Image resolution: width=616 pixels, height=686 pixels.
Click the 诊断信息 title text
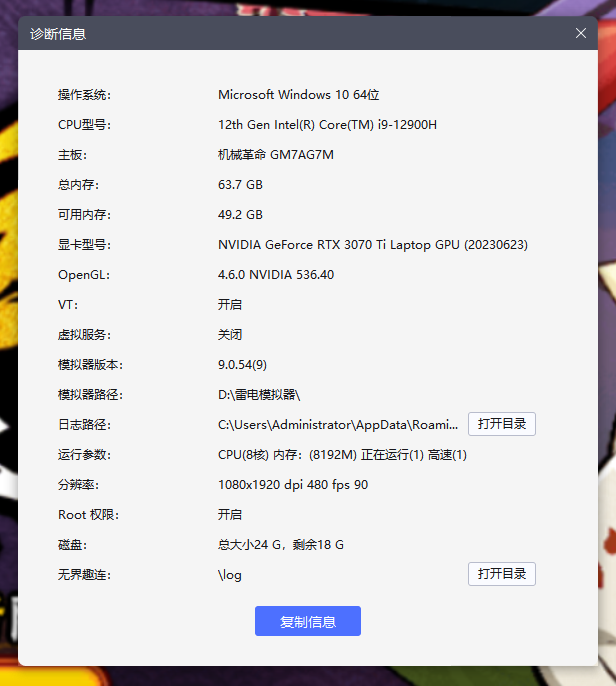pyautogui.click(x=58, y=34)
